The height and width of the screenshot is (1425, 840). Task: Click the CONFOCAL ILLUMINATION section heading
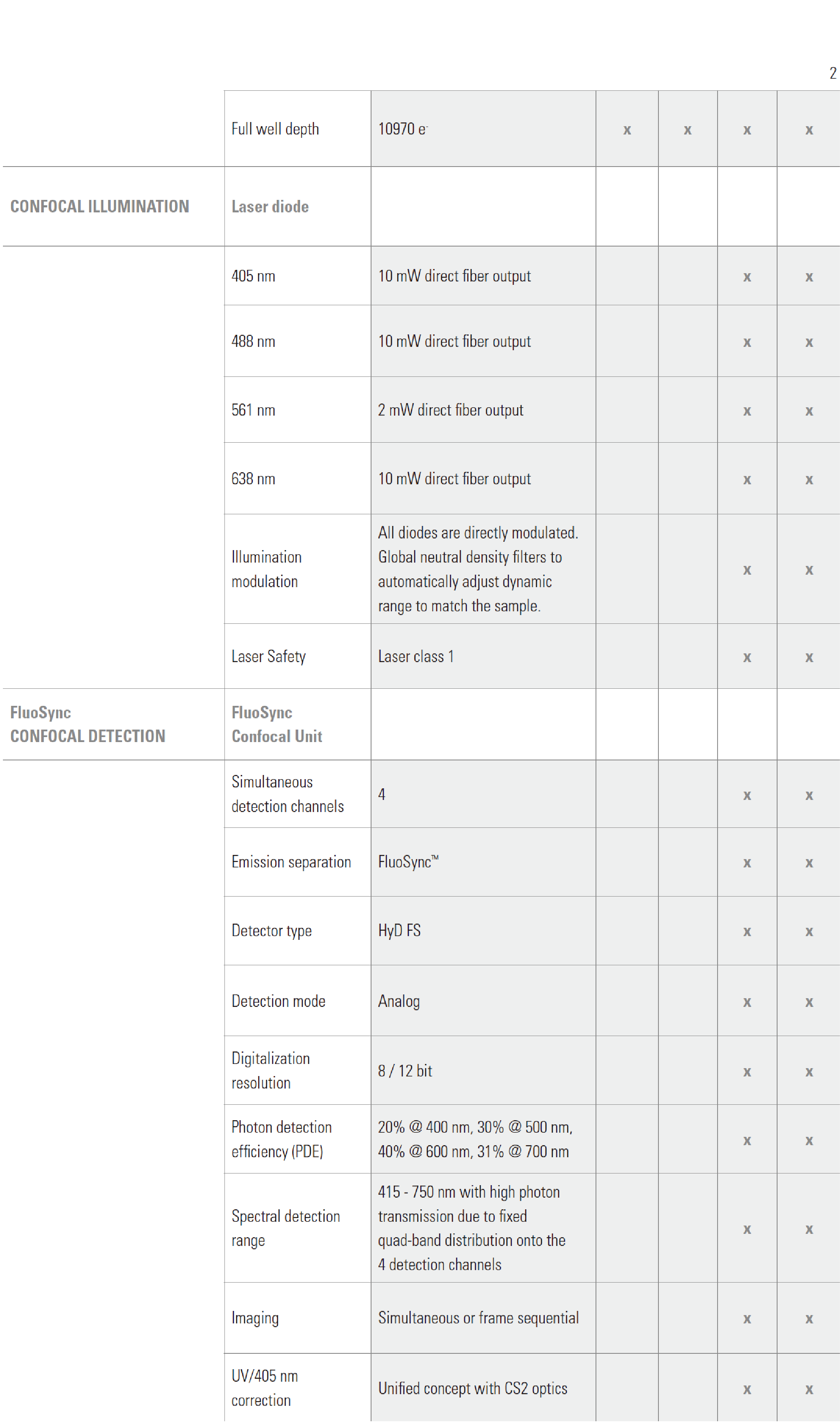click(100, 207)
